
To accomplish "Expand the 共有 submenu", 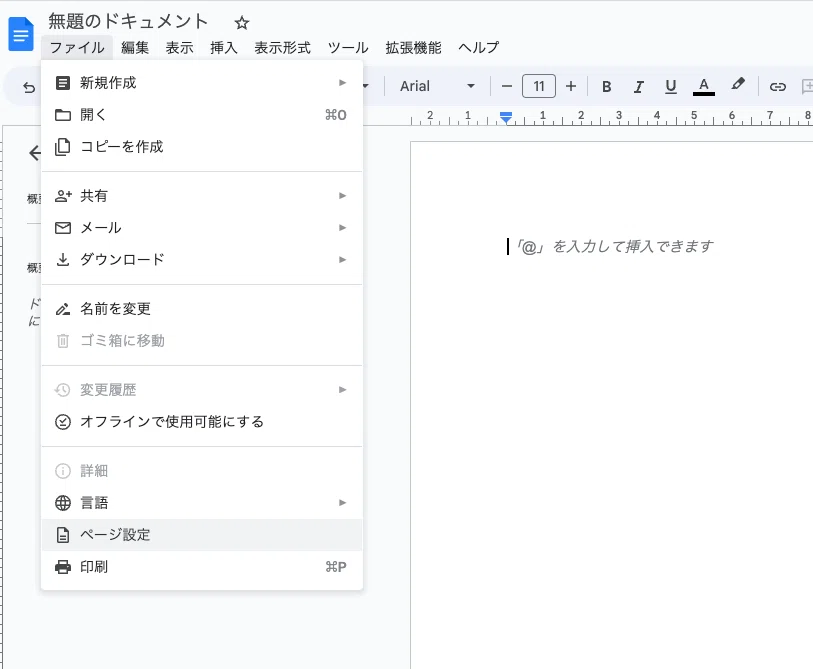I will tap(201, 196).
